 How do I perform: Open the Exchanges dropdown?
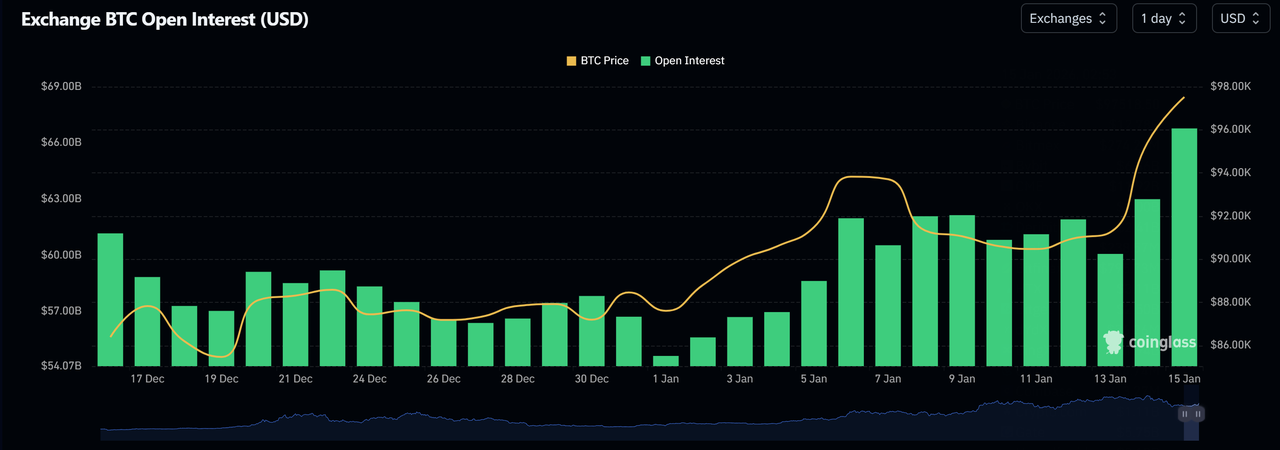click(1068, 18)
